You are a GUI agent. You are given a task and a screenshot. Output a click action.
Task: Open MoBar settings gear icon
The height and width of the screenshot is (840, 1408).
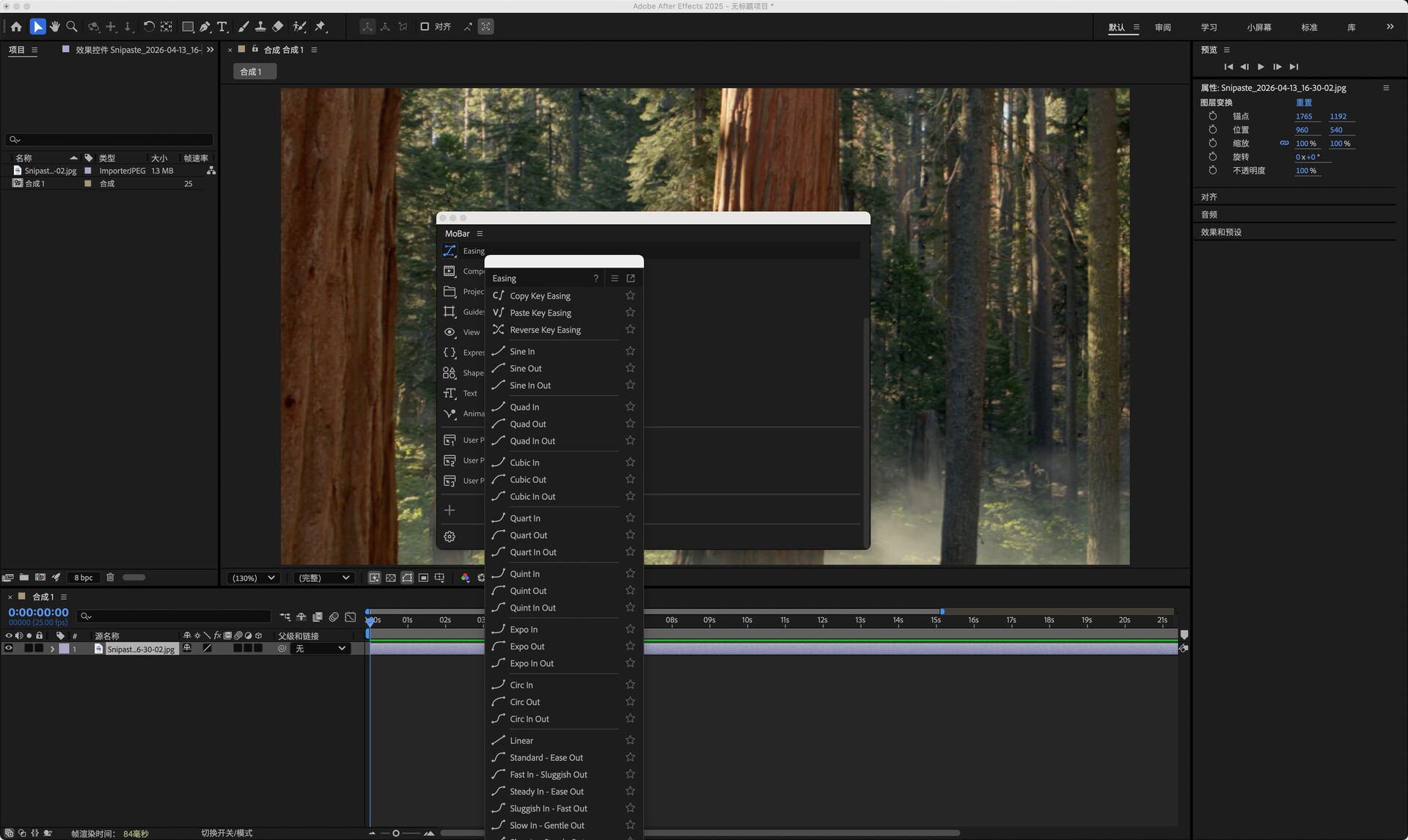pyautogui.click(x=450, y=537)
